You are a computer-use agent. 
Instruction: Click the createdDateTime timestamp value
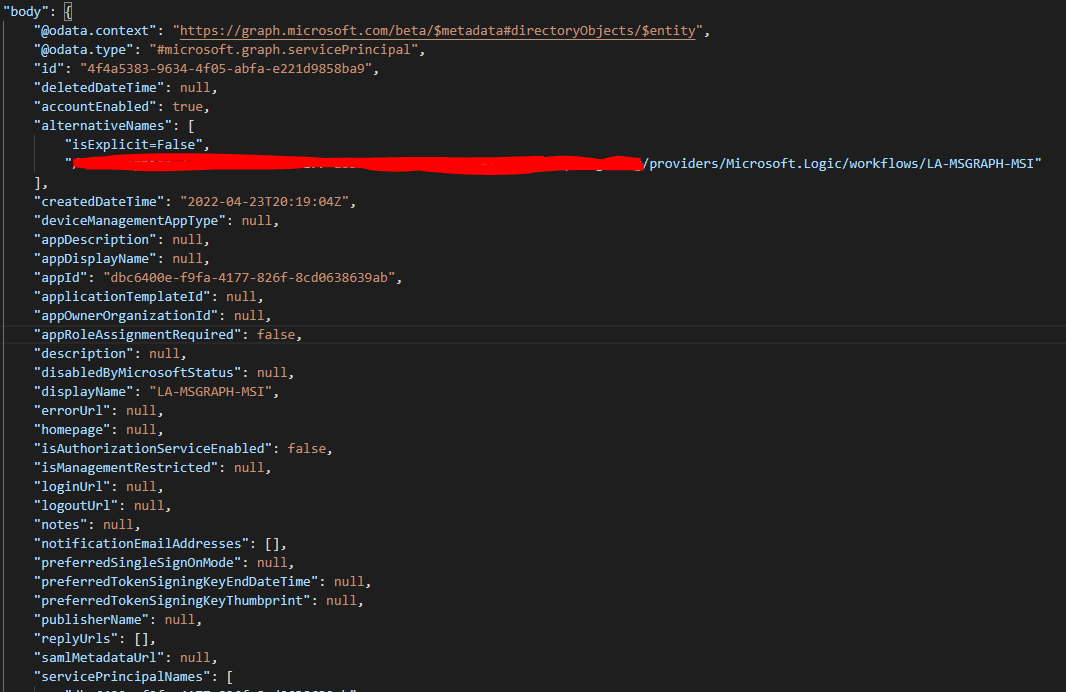[264, 202]
